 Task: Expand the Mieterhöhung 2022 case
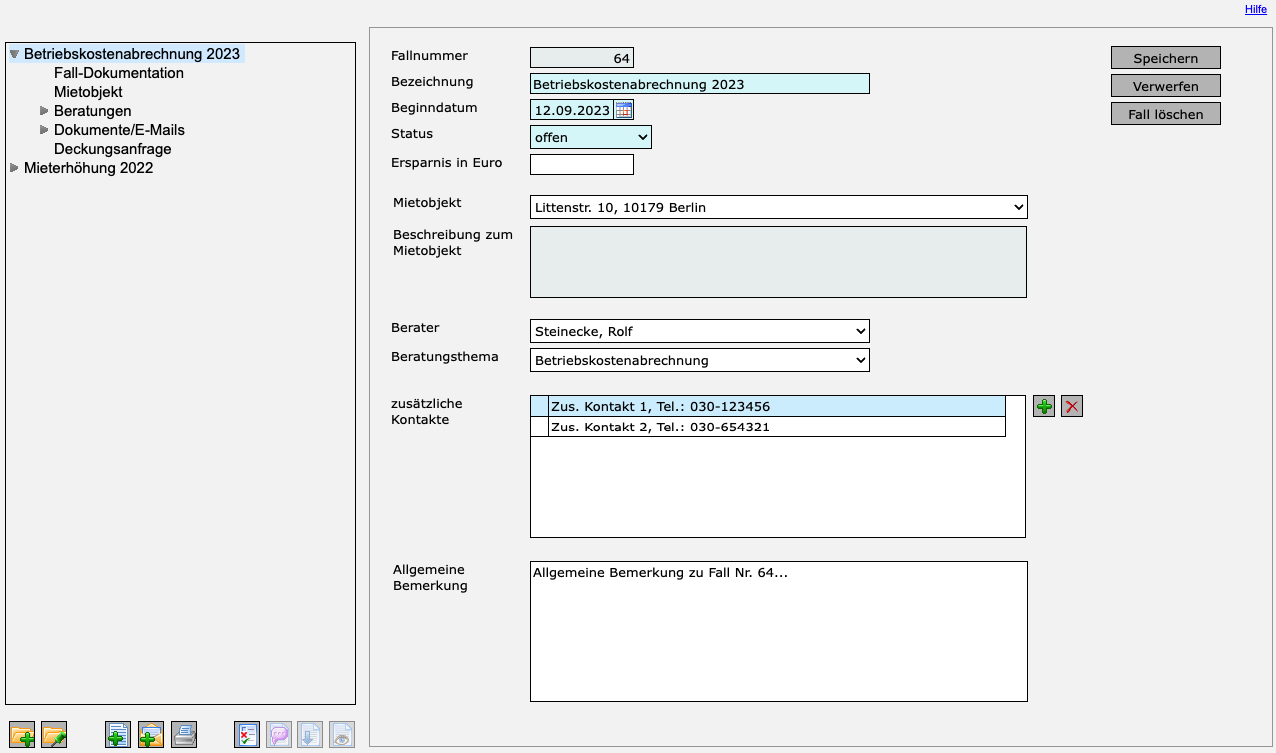[14, 168]
